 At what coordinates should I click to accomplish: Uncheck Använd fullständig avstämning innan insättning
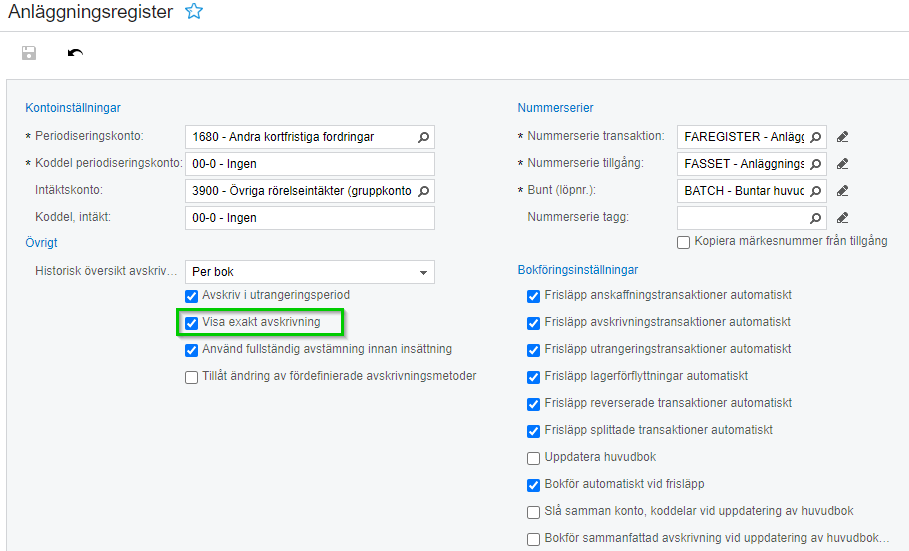pyautogui.click(x=191, y=350)
